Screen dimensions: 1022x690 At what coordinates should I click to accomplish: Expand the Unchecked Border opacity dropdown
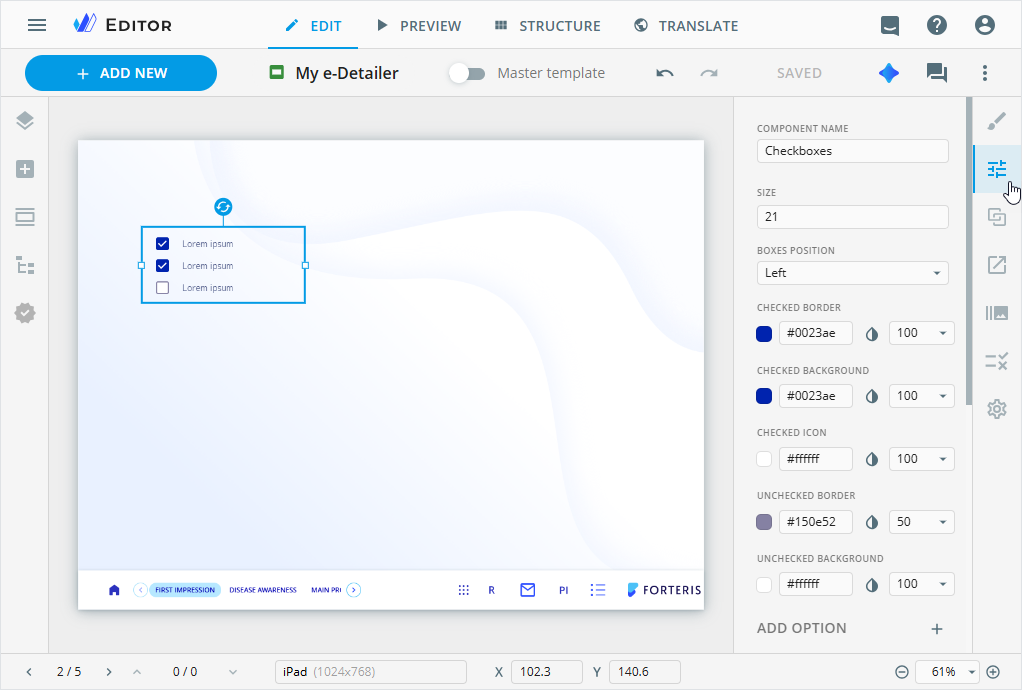coord(921,522)
